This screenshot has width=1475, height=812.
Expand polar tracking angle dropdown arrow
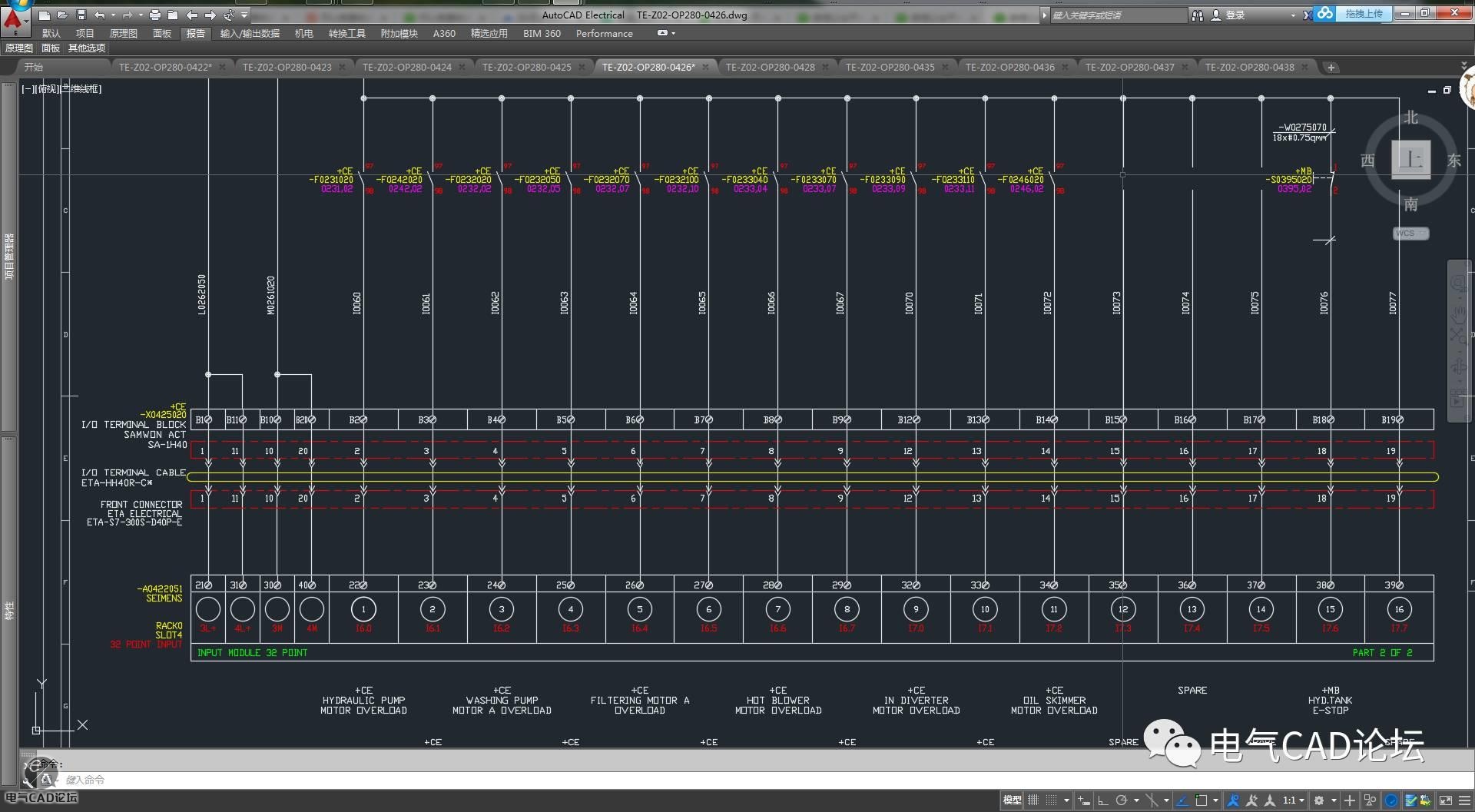coord(1136,800)
